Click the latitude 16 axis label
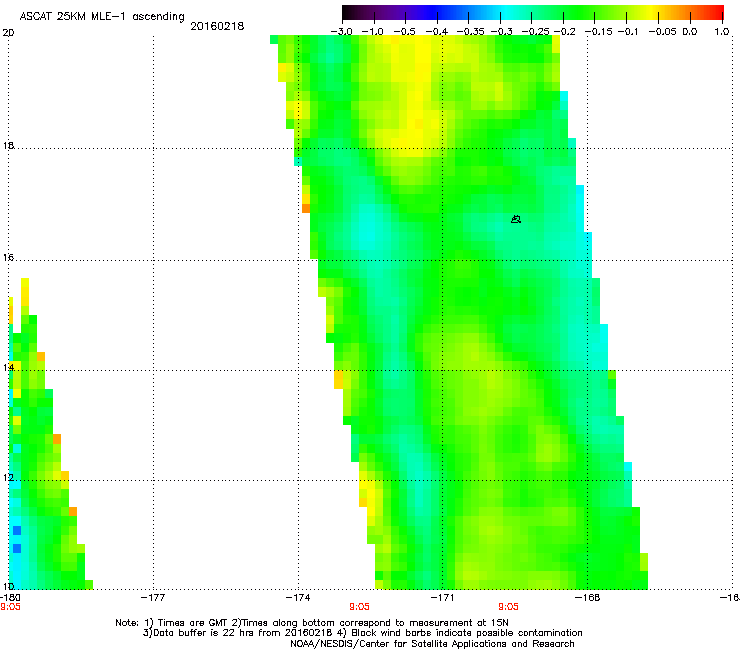The width and height of the screenshot is (740, 650). click(8, 257)
